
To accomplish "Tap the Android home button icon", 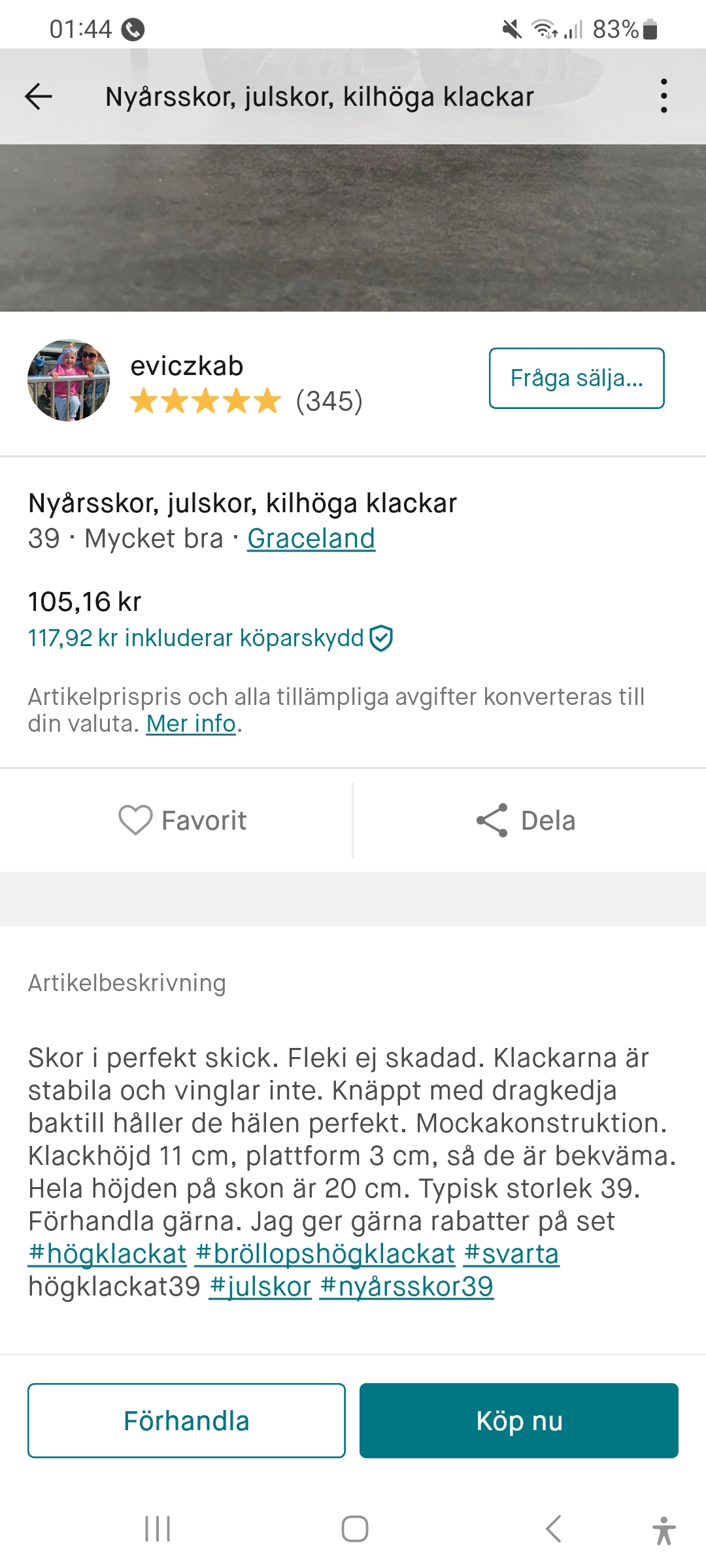I will [x=355, y=1529].
